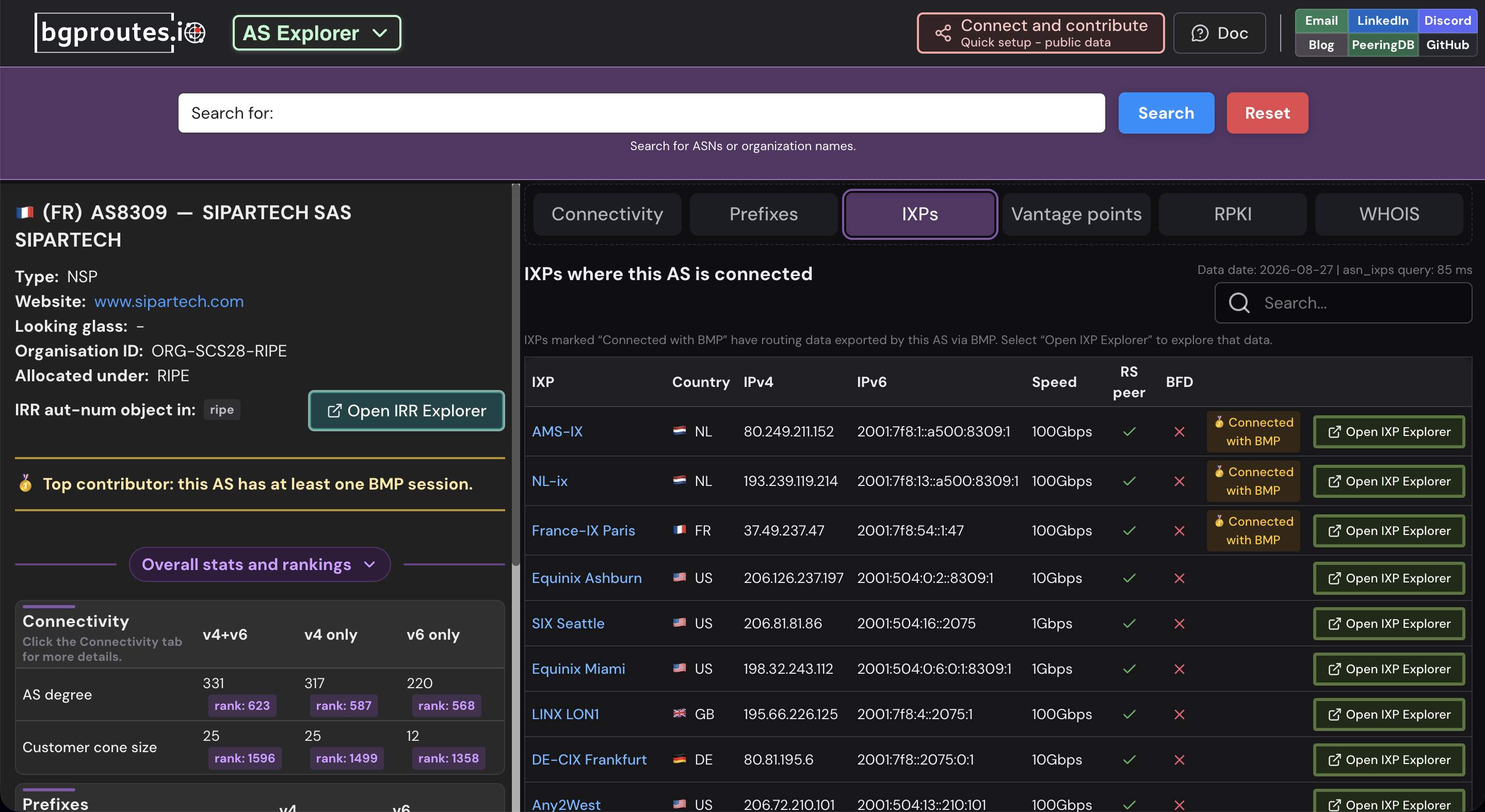Click the blue Search button
This screenshot has width=1485, height=812.
point(1166,113)
